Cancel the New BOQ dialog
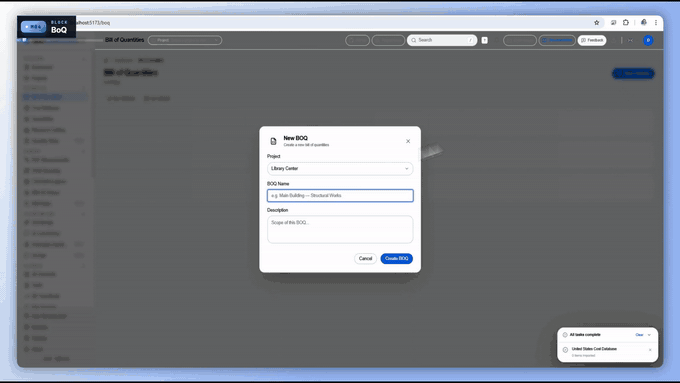This screenshot has height=383, width=680. pyautogui.click(x=365, y=259)
